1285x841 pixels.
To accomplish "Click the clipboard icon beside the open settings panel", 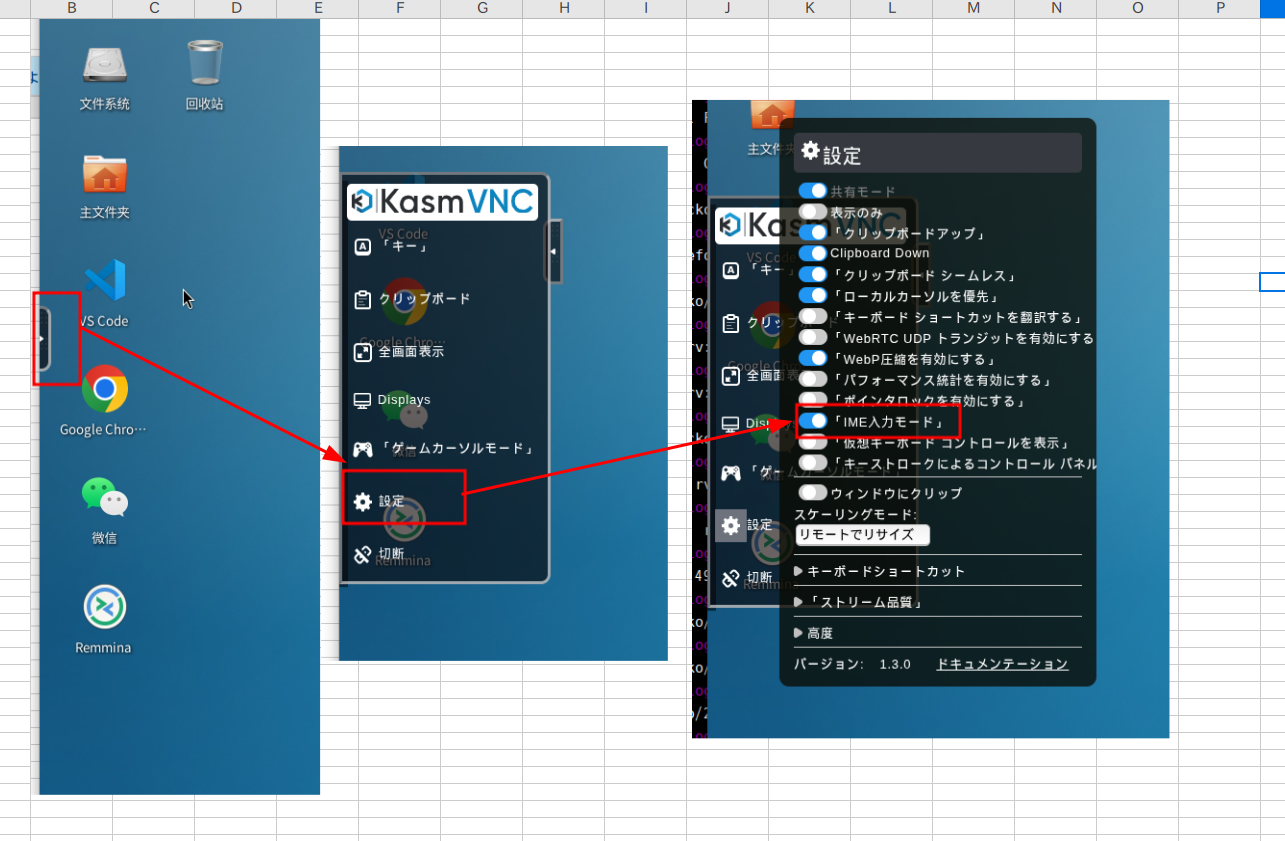I will 731,323.
